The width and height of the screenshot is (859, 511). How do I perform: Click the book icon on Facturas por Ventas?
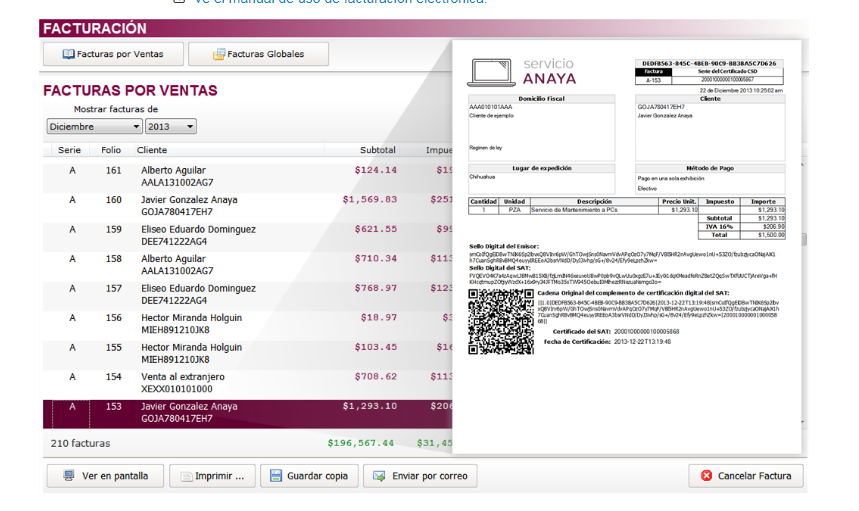[x=68, y=54]
